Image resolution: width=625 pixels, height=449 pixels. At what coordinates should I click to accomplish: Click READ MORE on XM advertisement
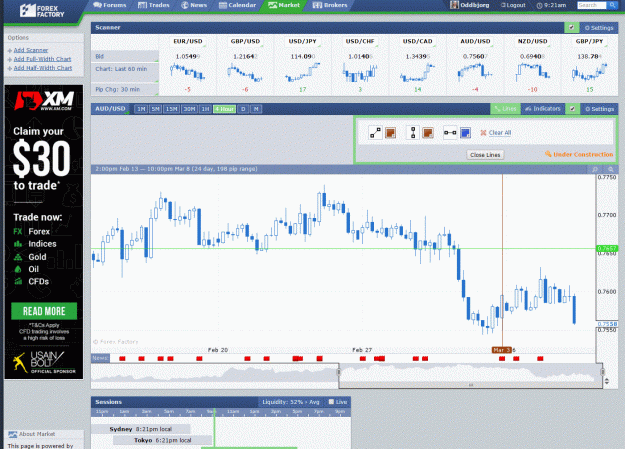tap(44, 311)
